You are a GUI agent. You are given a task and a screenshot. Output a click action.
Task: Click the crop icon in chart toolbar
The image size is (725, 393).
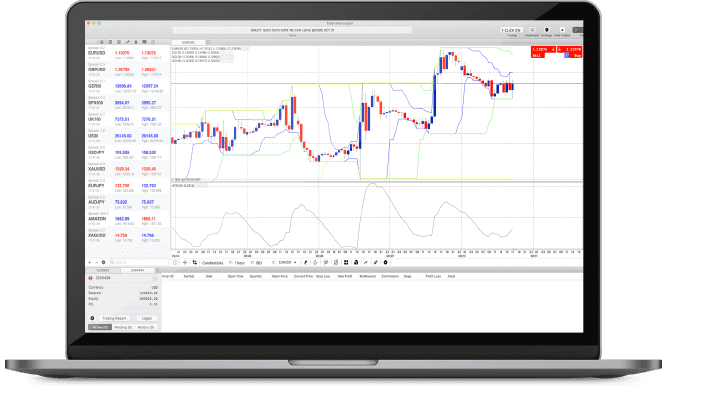(x=195, y=263)
